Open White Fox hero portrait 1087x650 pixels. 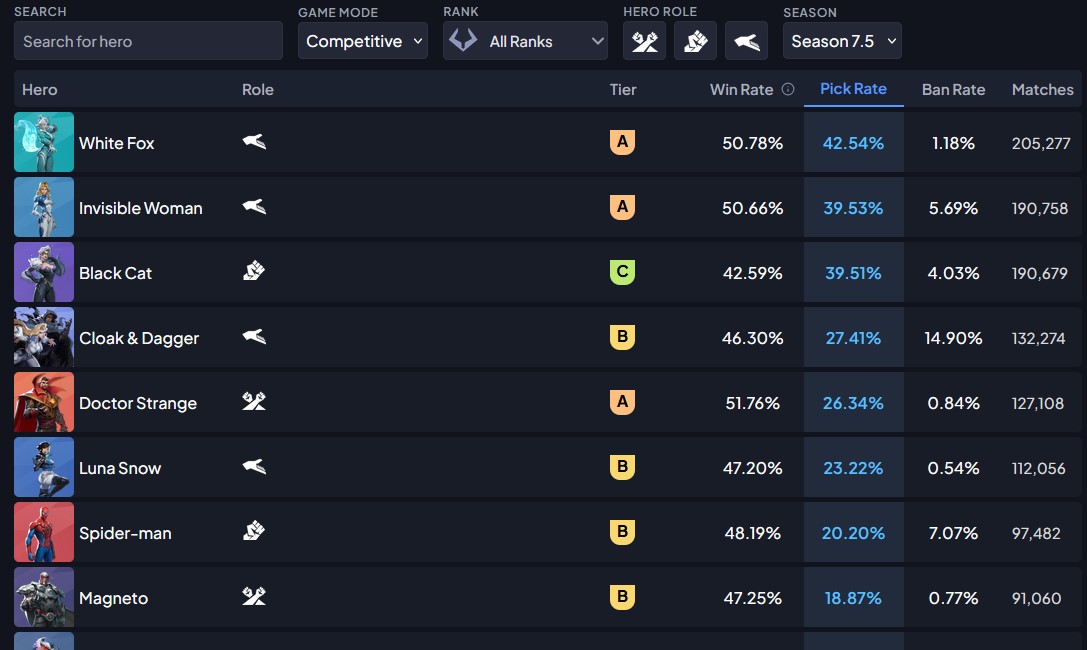point(44,142)
